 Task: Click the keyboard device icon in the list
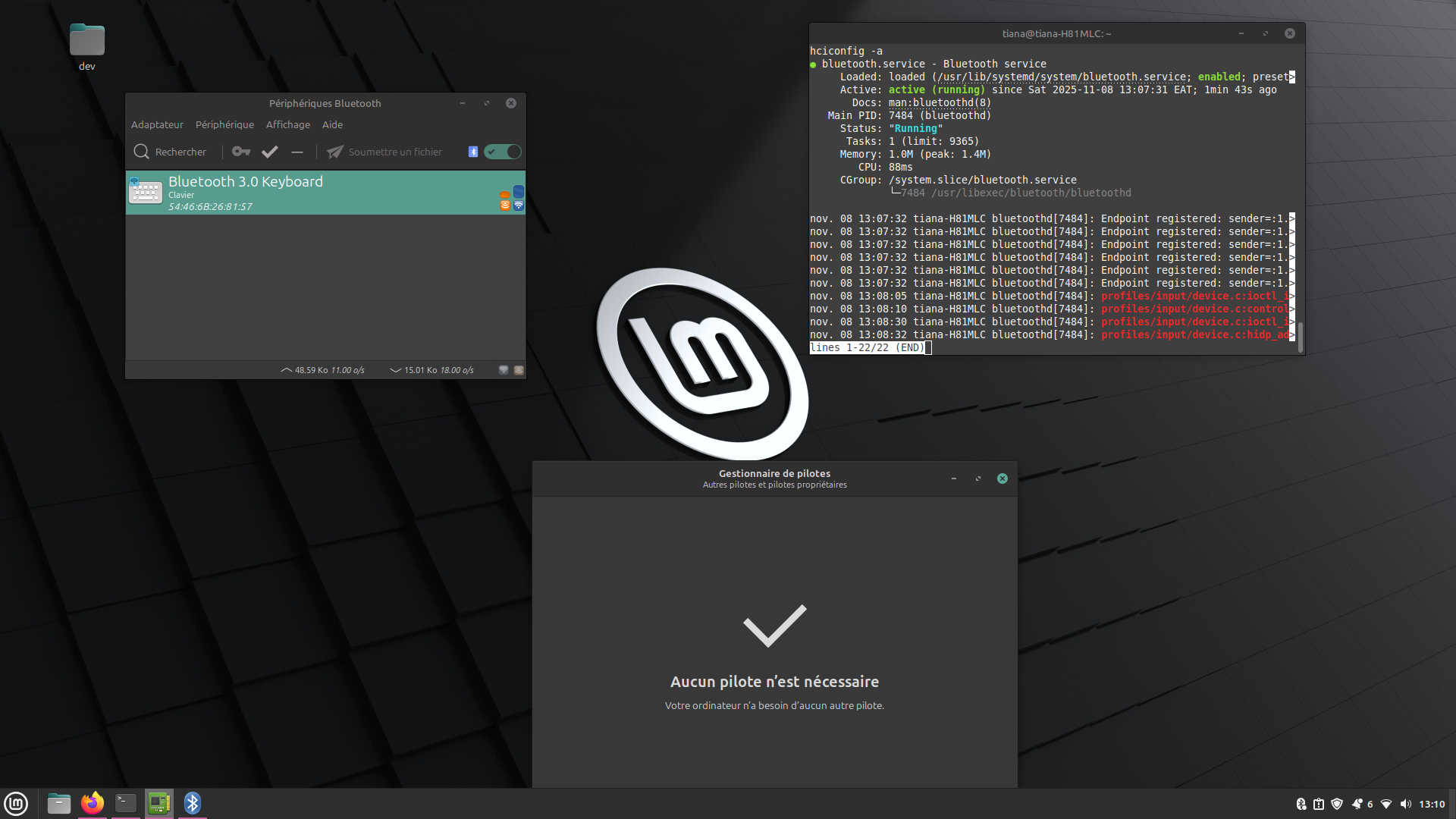pos(145,192)
